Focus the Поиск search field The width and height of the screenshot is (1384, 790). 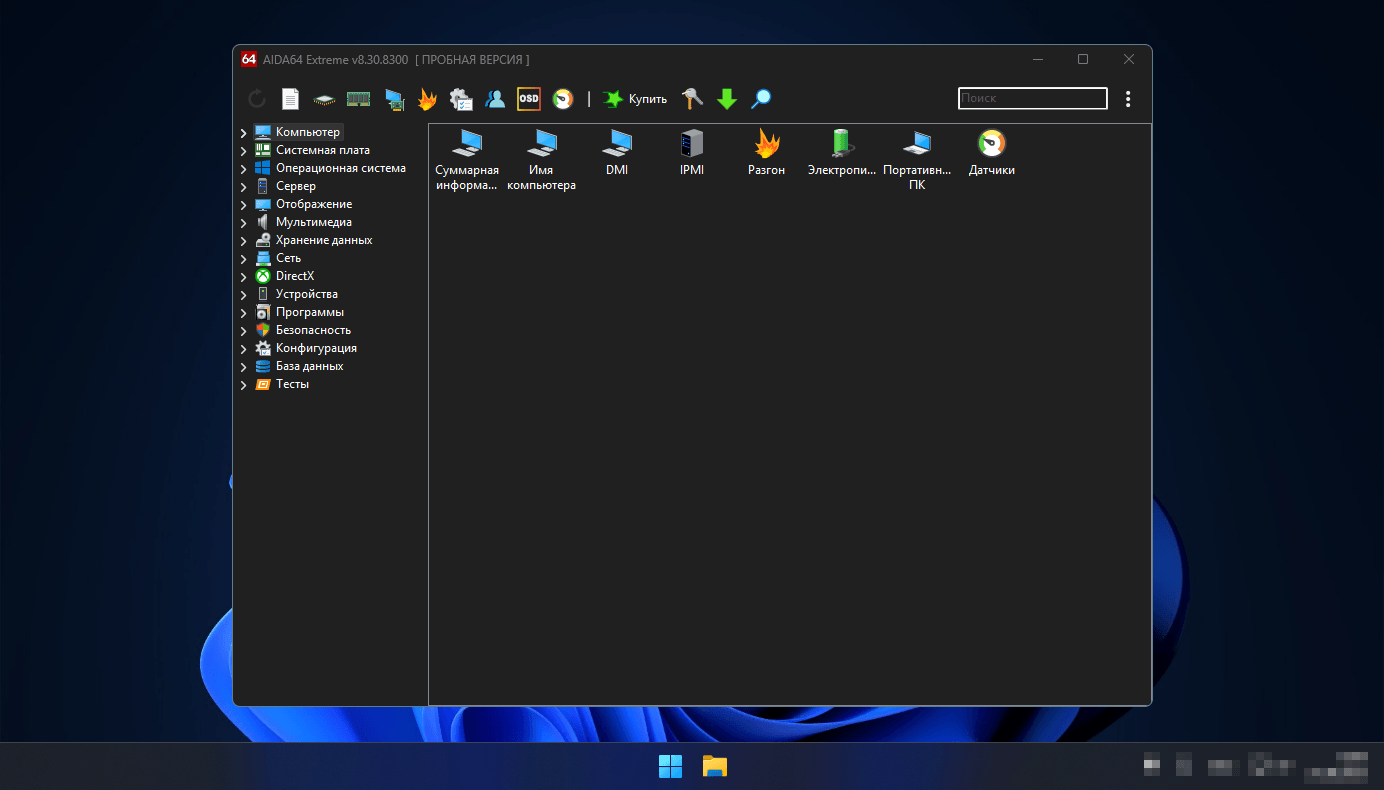[x=1033, y=98]
